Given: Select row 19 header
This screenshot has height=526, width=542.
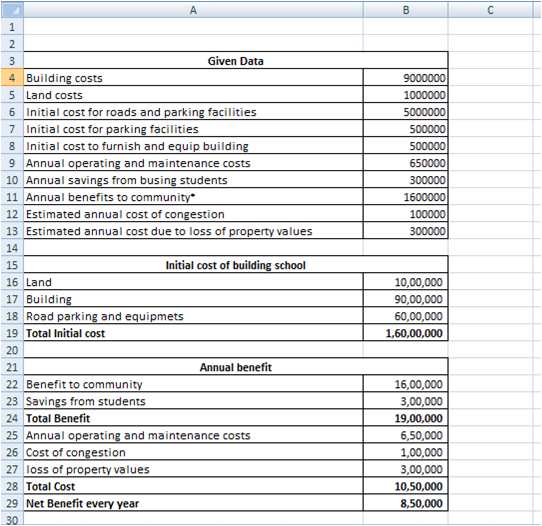Looking at the screenshot, I should 12,333.
